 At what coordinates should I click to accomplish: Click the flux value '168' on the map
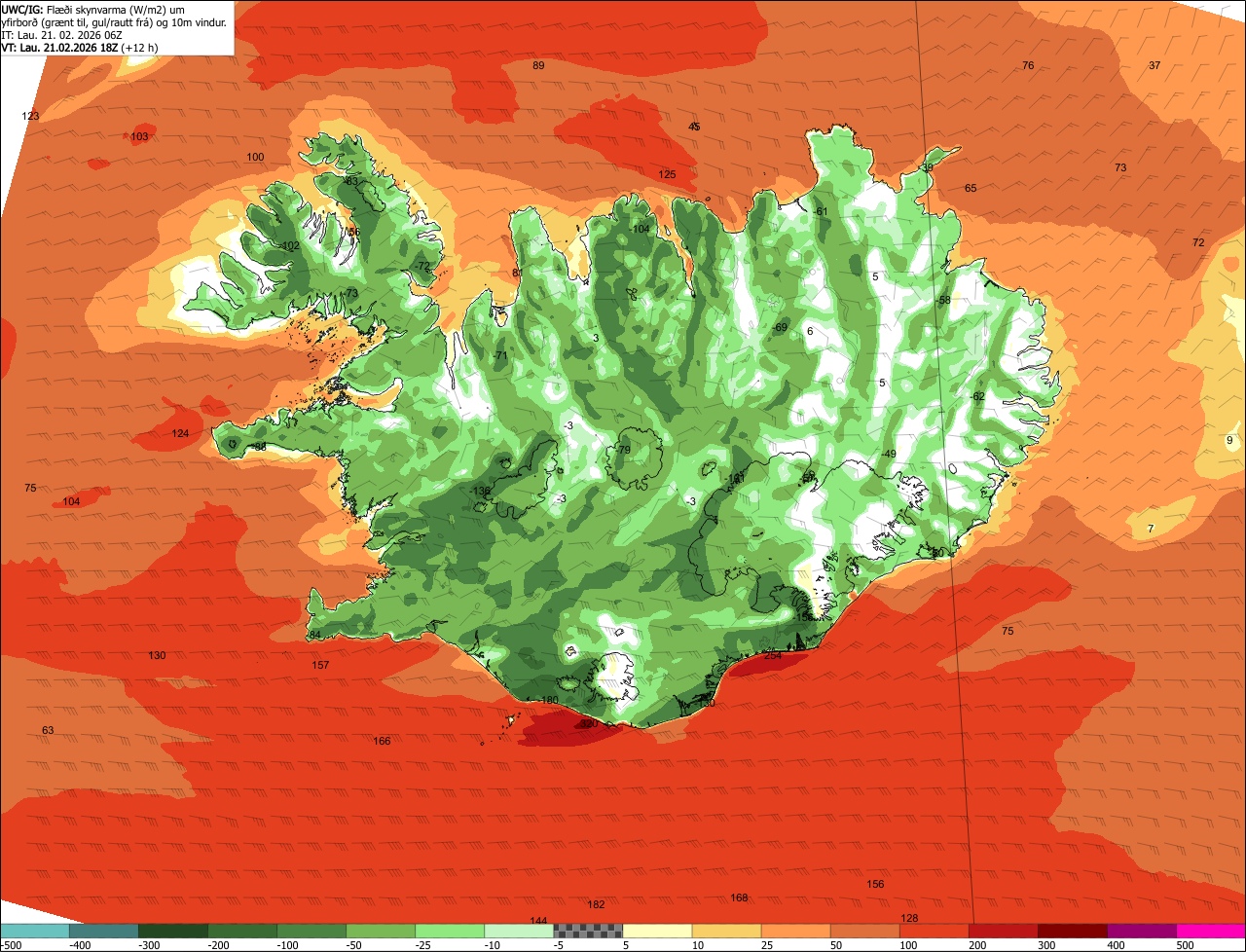tap(740, 897)
